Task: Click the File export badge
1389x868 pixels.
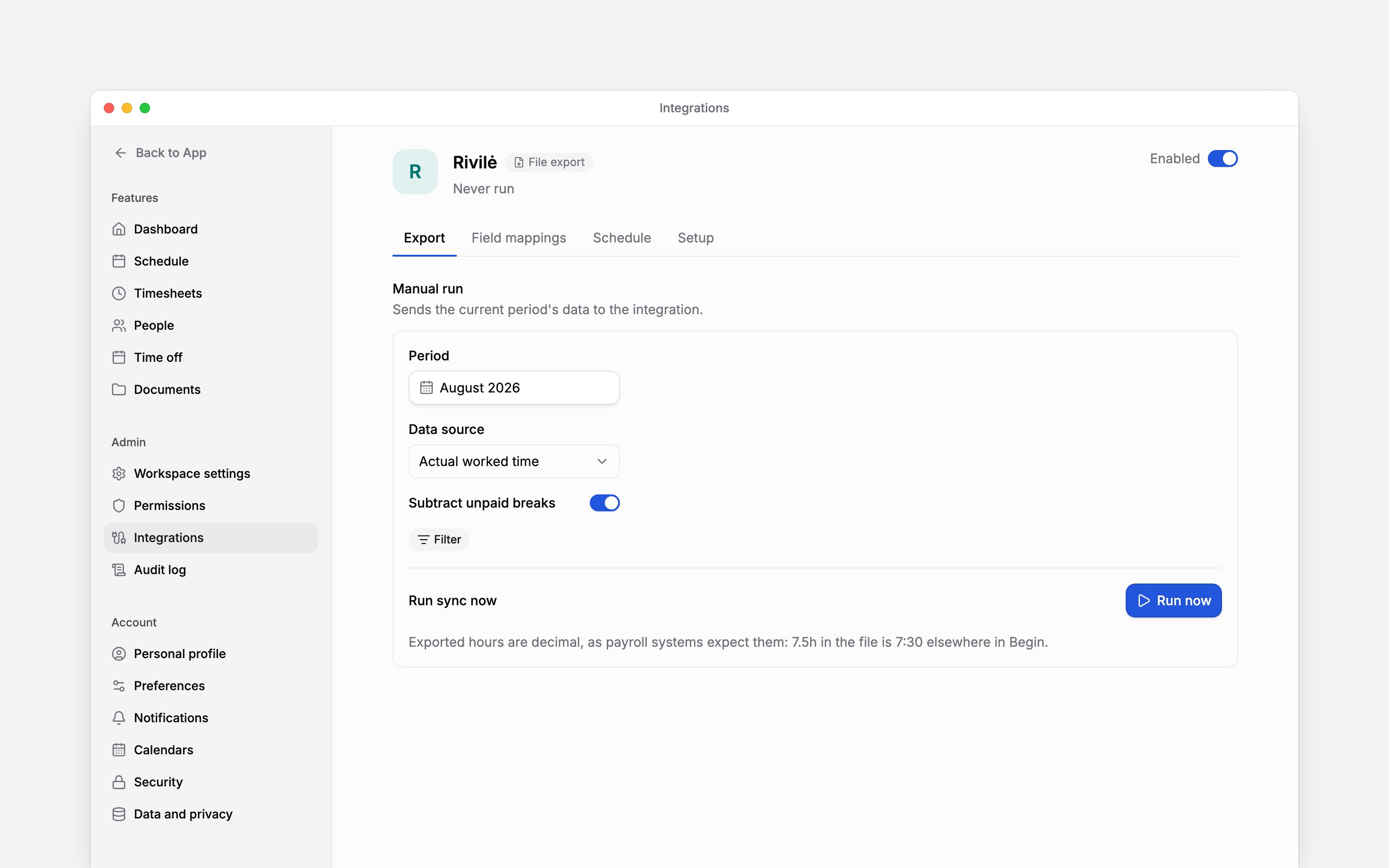Action: click(x=549, y=162)
